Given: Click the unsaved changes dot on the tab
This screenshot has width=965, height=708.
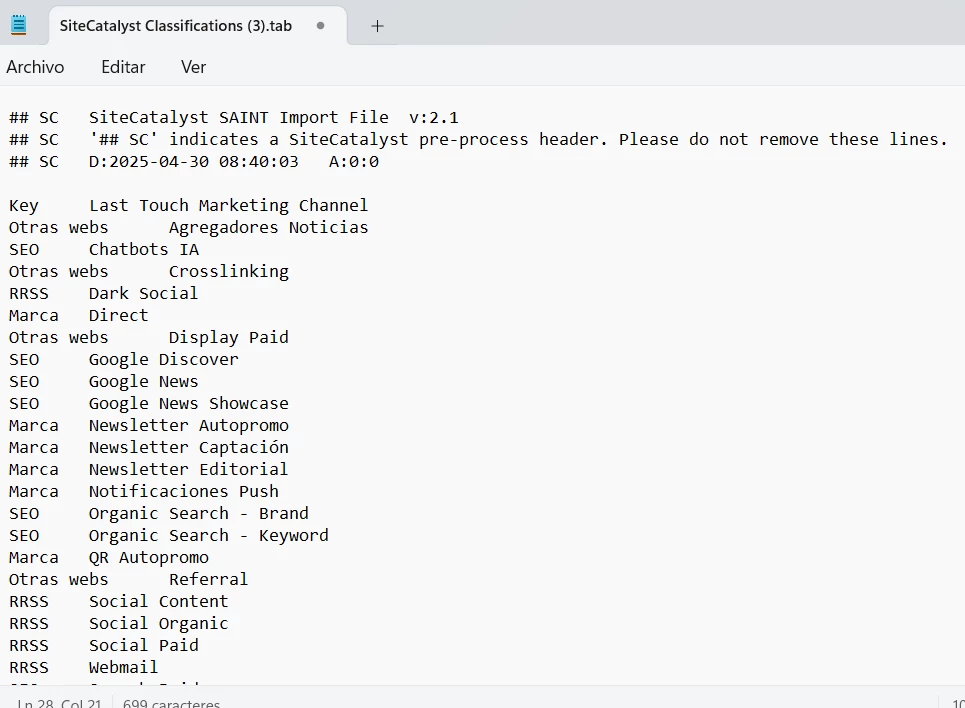Looking at the screenshot, I should pyautogui.click(x=320, y=26).
